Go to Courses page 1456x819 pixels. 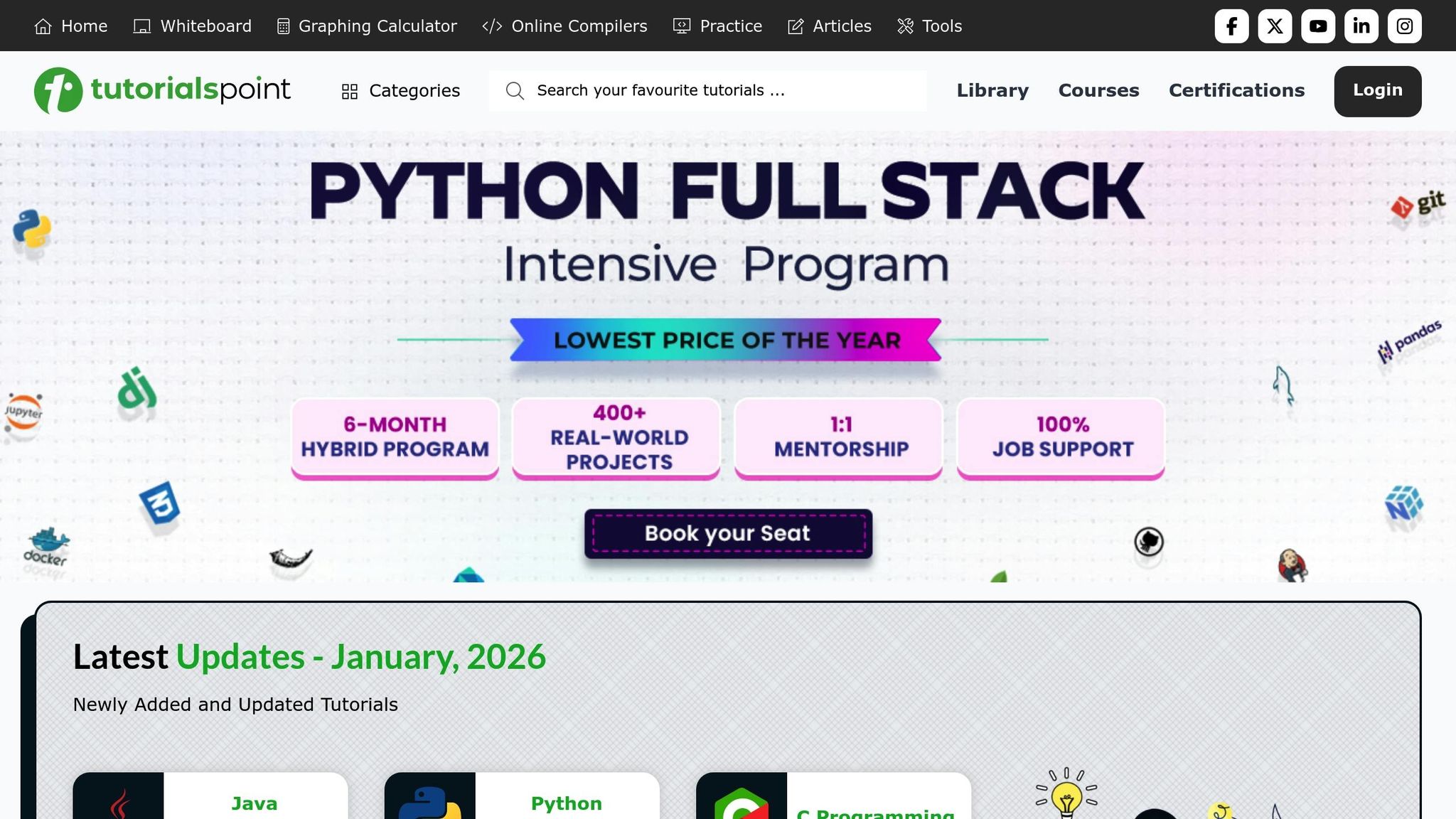(x=1098, y=90)
